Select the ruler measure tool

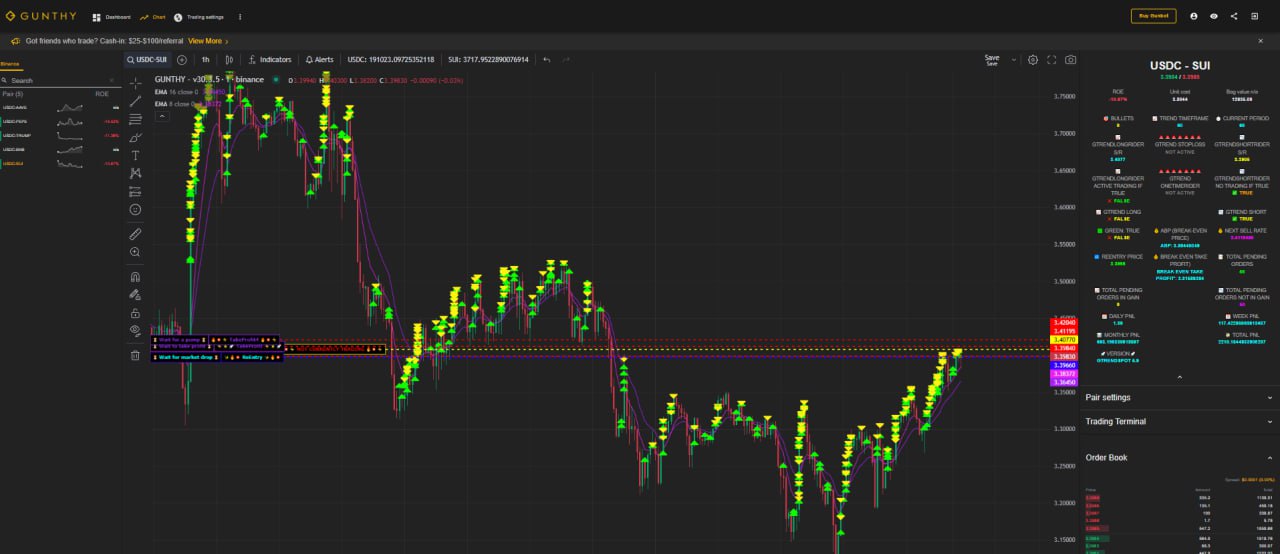click(x=135, y=233)
